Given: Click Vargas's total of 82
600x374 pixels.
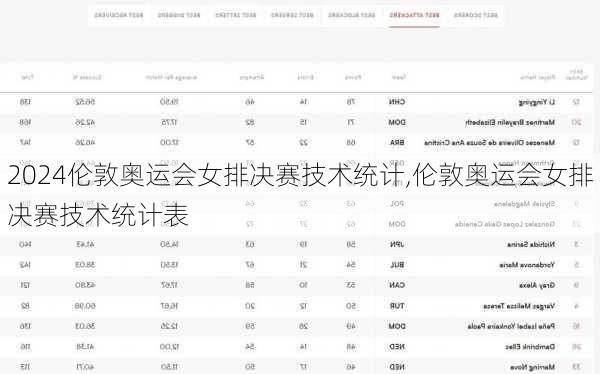Looking at the screenshot, I should (x=25, y=306).
